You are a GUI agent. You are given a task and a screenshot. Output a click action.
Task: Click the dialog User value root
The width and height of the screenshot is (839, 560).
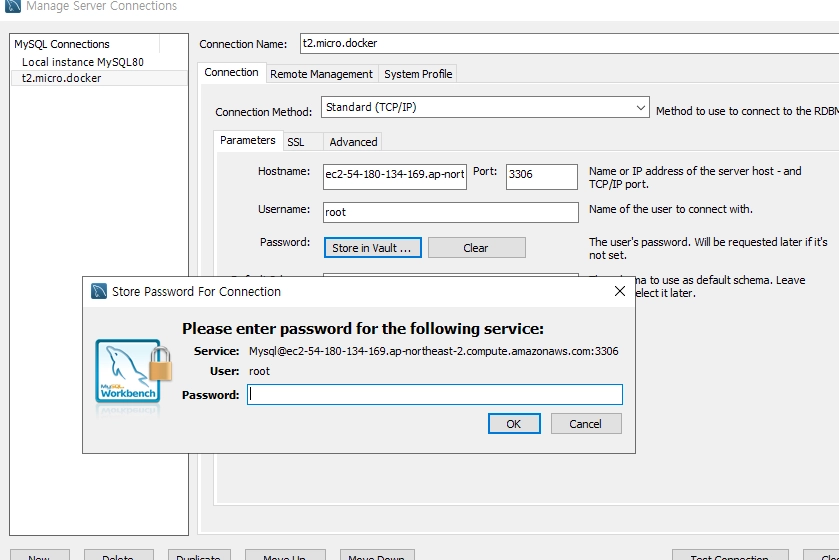tap(260, 371)
